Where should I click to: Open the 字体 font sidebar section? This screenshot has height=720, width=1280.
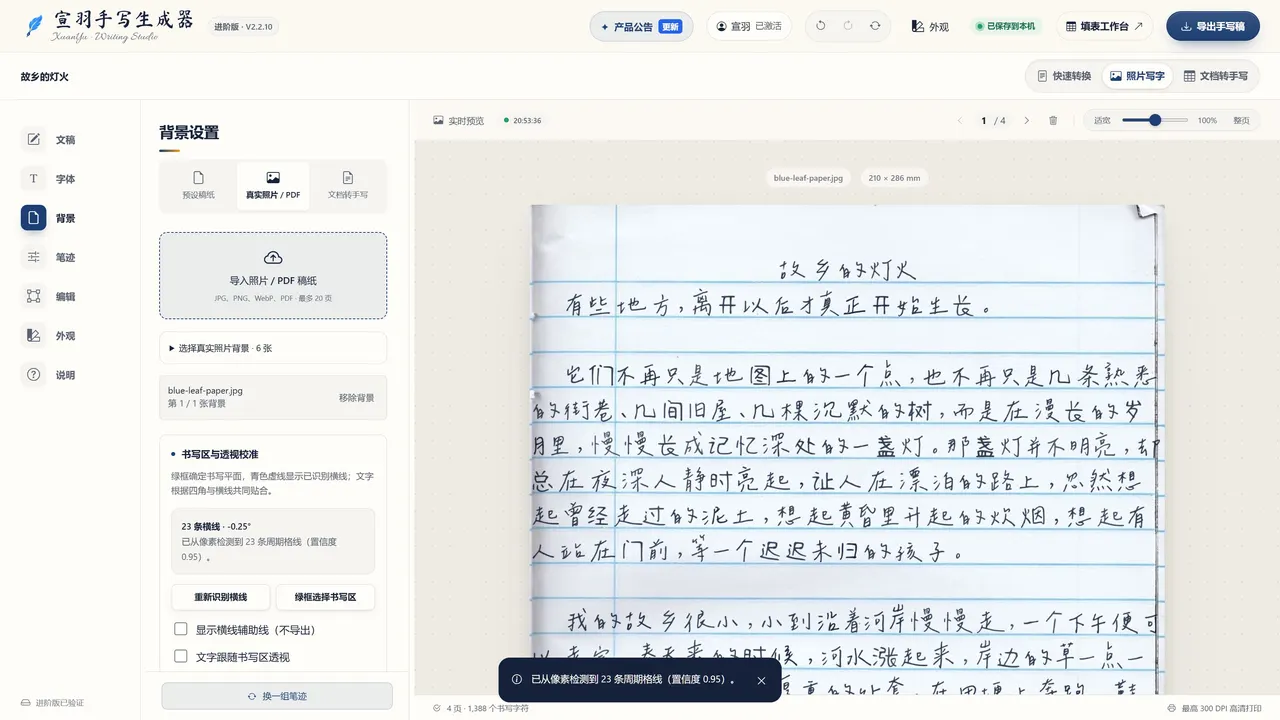click(x=50, y=179)
